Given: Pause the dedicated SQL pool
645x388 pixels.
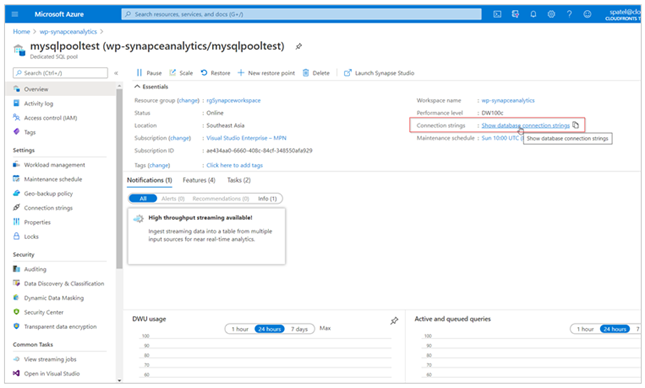Looking at the screenshot, I should coord(149,73).
